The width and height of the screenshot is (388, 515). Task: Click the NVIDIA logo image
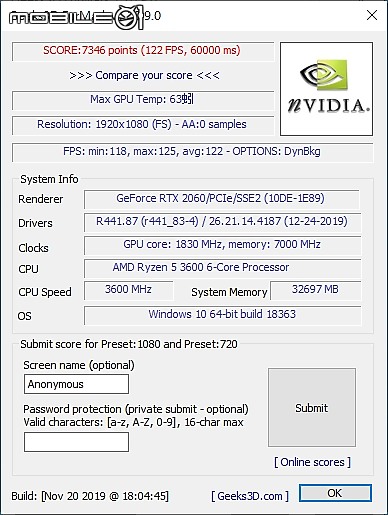tap(326, 89)
